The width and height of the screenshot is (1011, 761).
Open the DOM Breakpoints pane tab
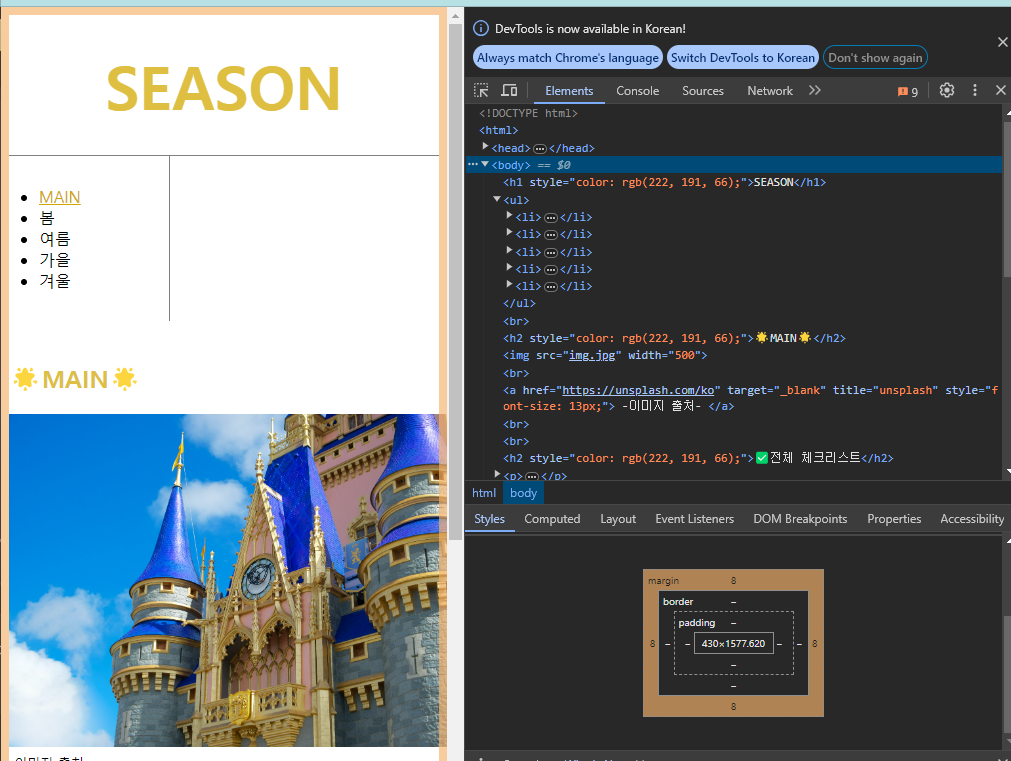pos(800,519)
